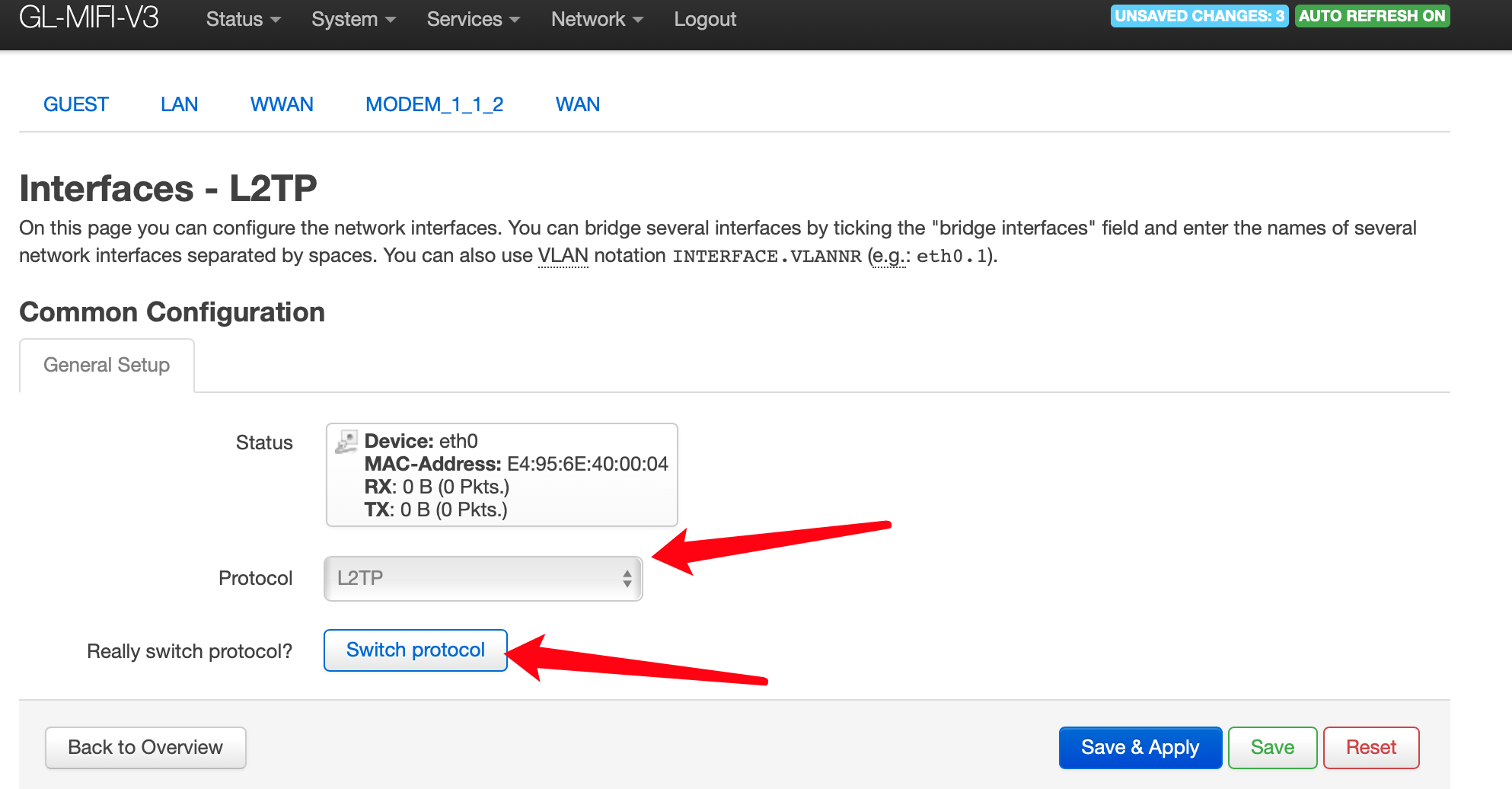Expand the System menu
This screenshot has width=1512, height=789.
(x=353, y=19)
